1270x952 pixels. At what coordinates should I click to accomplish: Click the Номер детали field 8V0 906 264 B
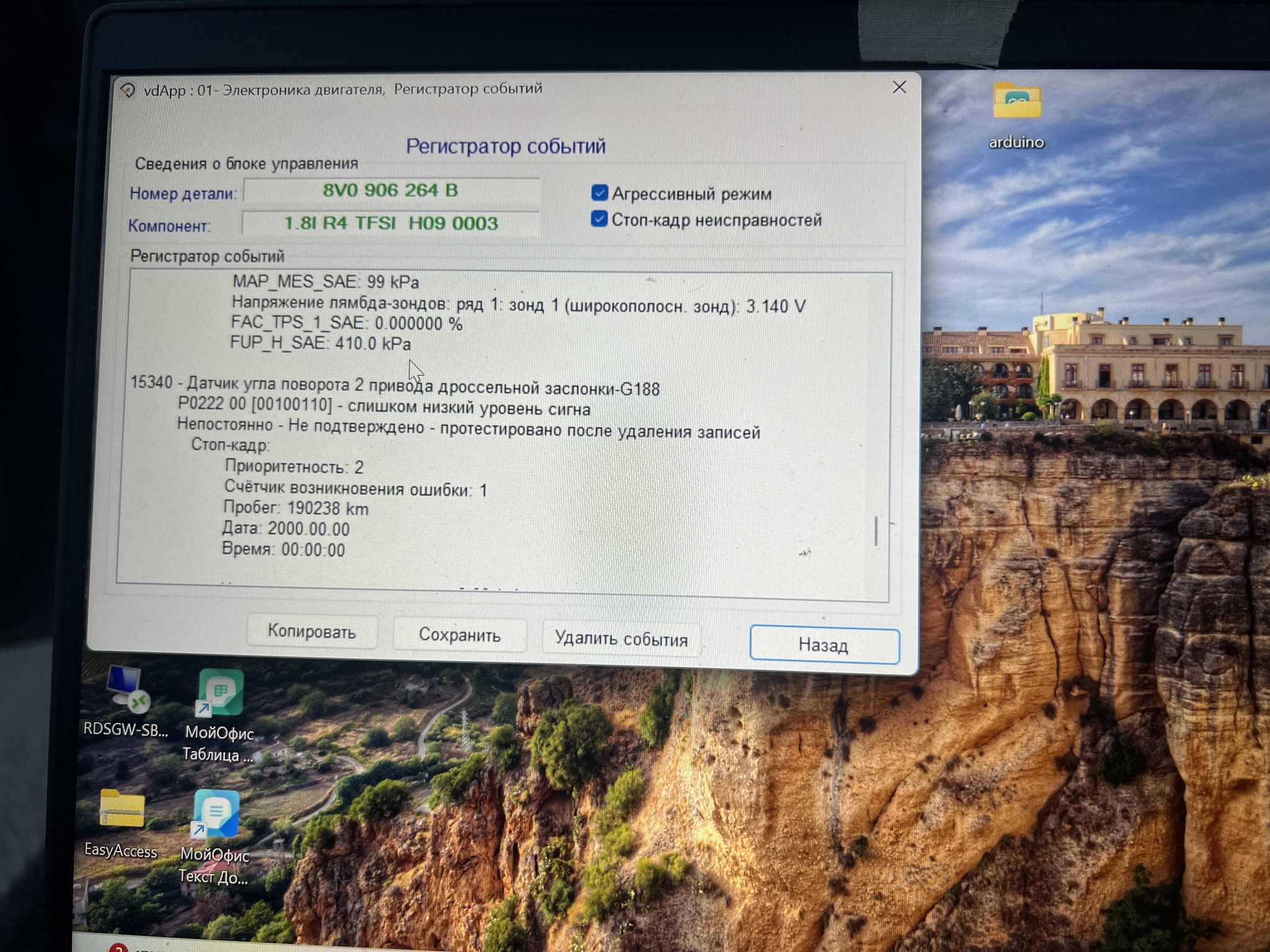[391, 190]
